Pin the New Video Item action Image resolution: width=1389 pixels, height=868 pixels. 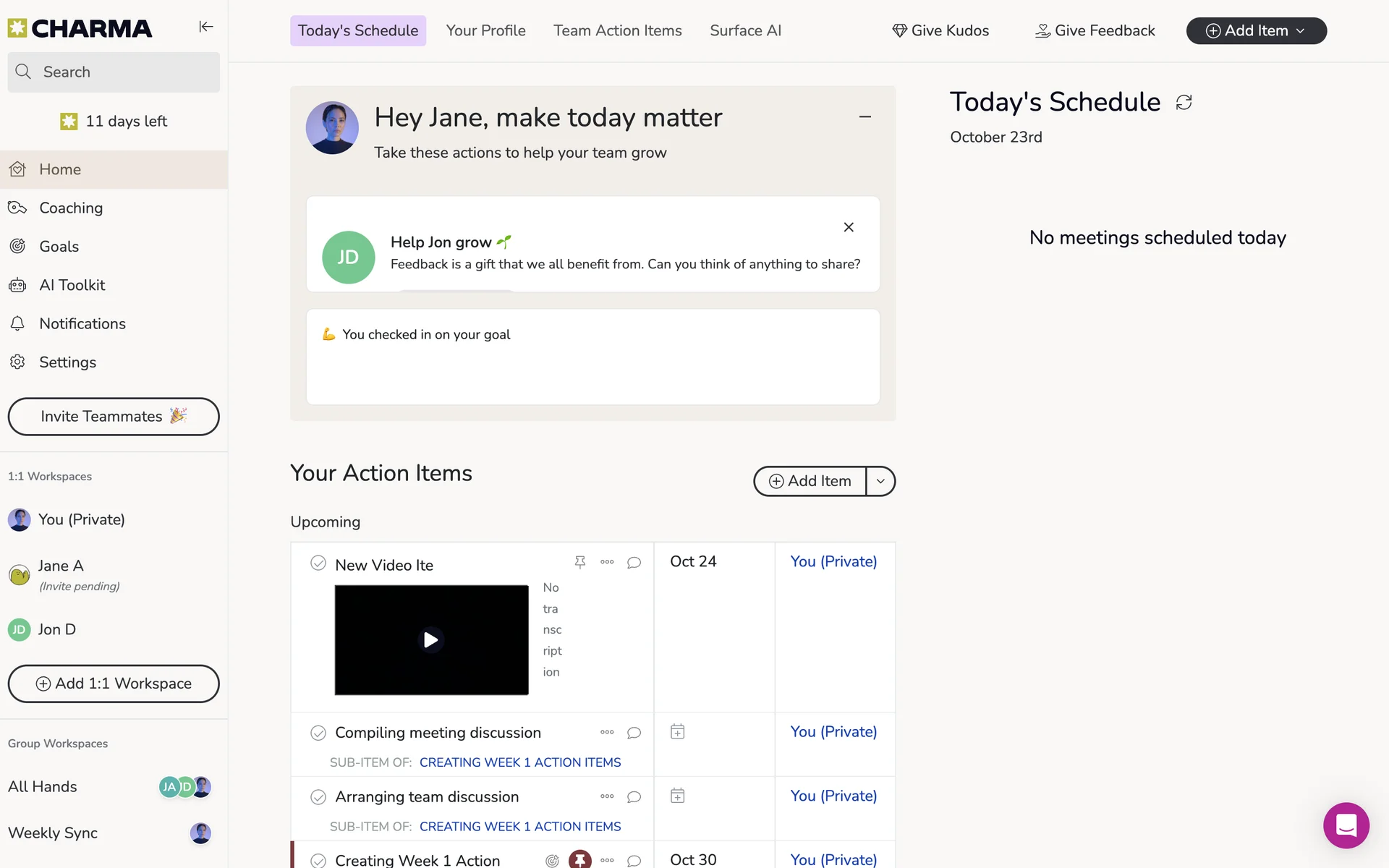pyautogui.click(x=579, y=562)
